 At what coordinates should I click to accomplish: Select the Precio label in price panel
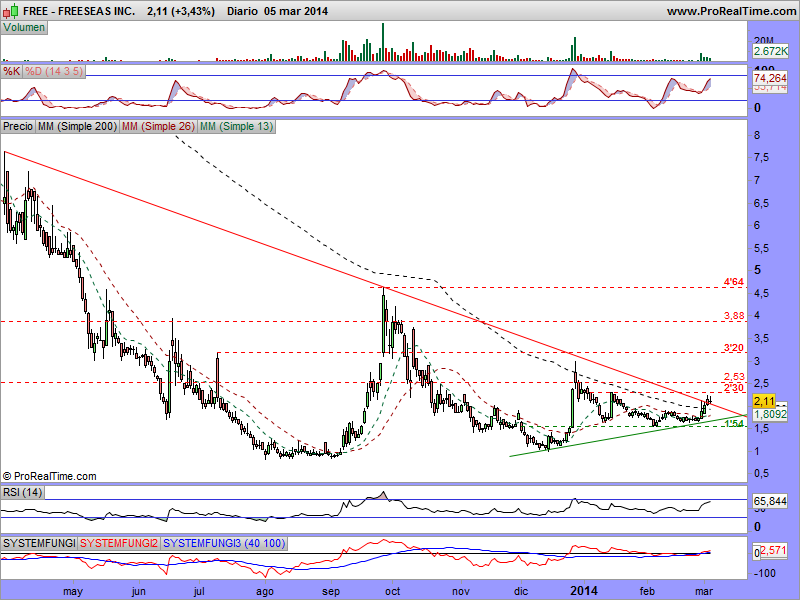pos(18,126)
